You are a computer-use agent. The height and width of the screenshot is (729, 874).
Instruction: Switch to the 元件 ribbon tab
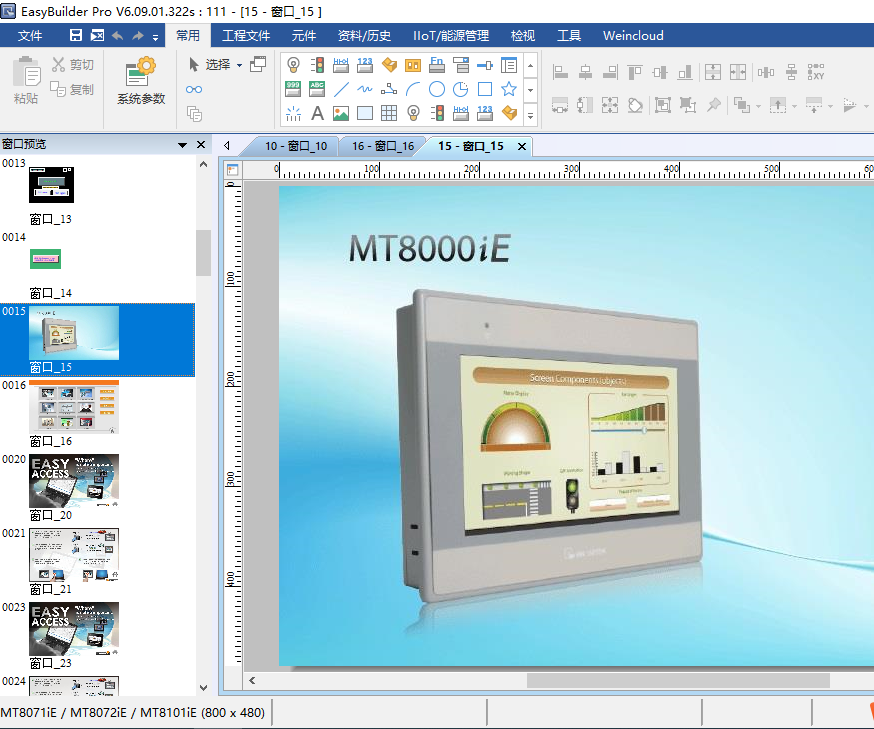304,36
